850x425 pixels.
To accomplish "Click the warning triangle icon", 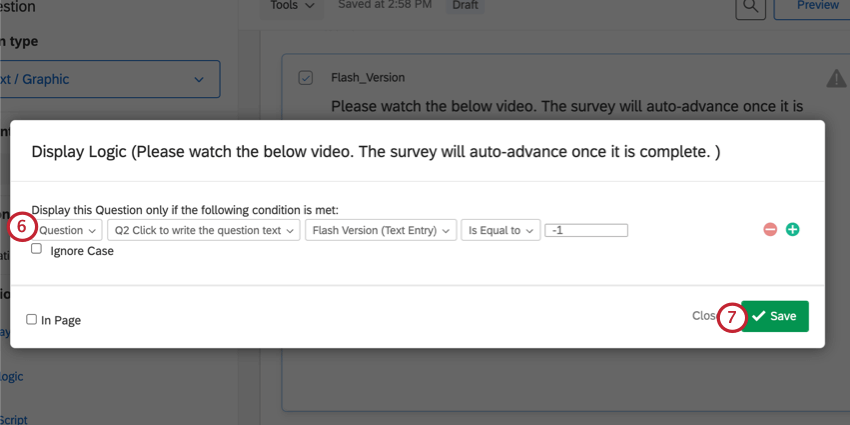I will tap(836, 79).
